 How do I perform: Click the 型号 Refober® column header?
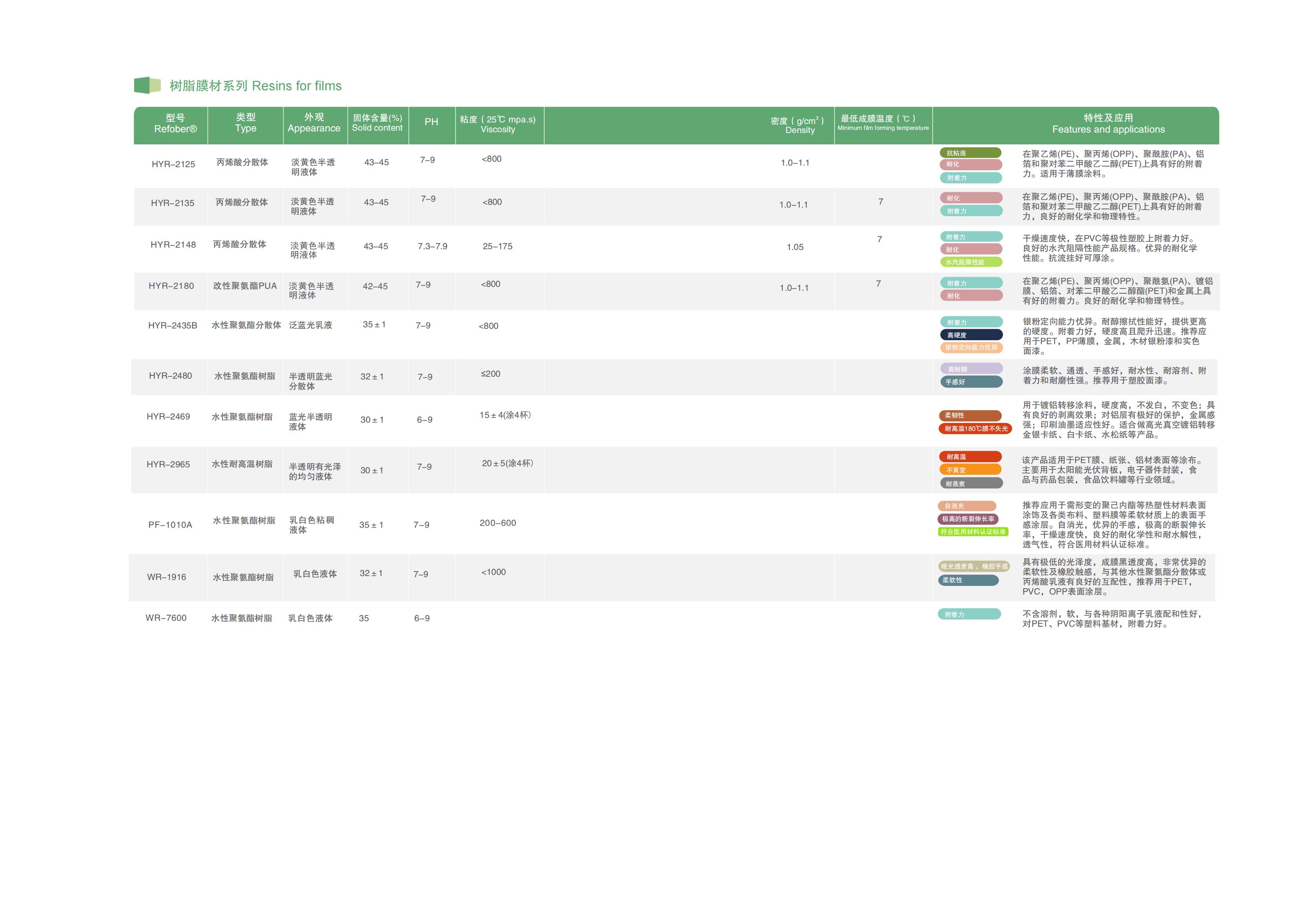(175, 124)
